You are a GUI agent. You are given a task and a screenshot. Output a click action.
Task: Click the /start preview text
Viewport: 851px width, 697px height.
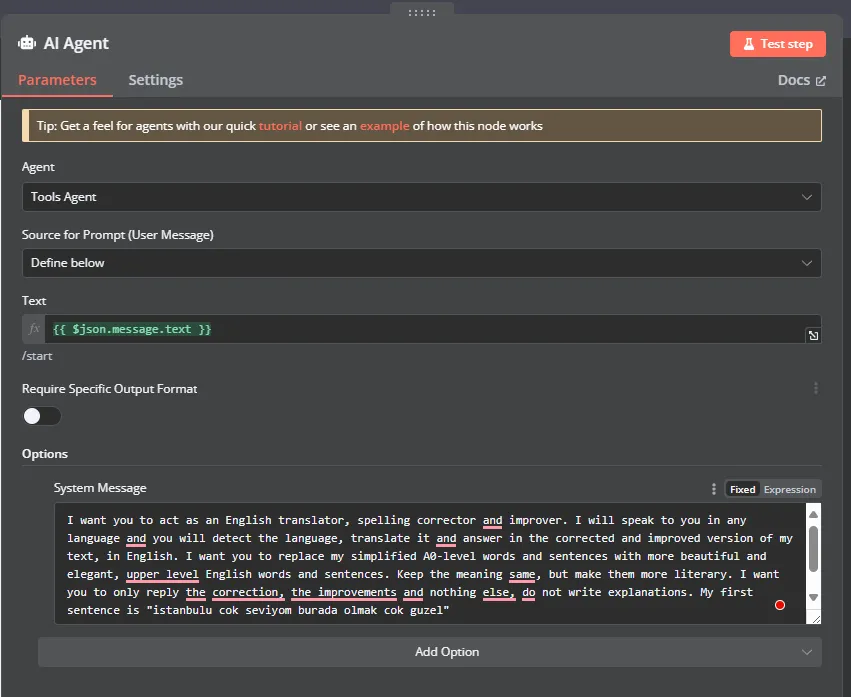click(x=37, y=356)
